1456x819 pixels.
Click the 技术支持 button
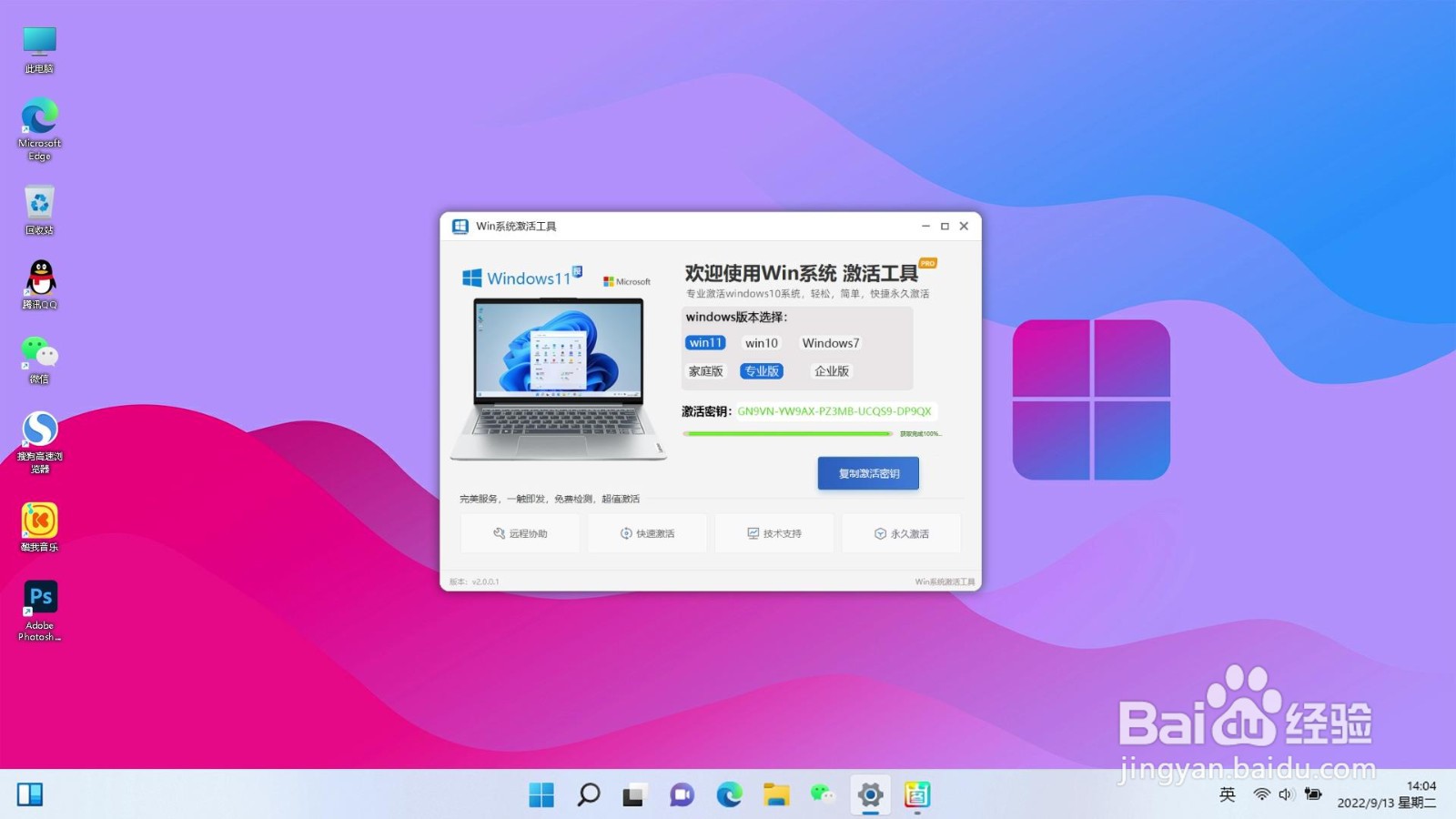click(x=774, y=533)
